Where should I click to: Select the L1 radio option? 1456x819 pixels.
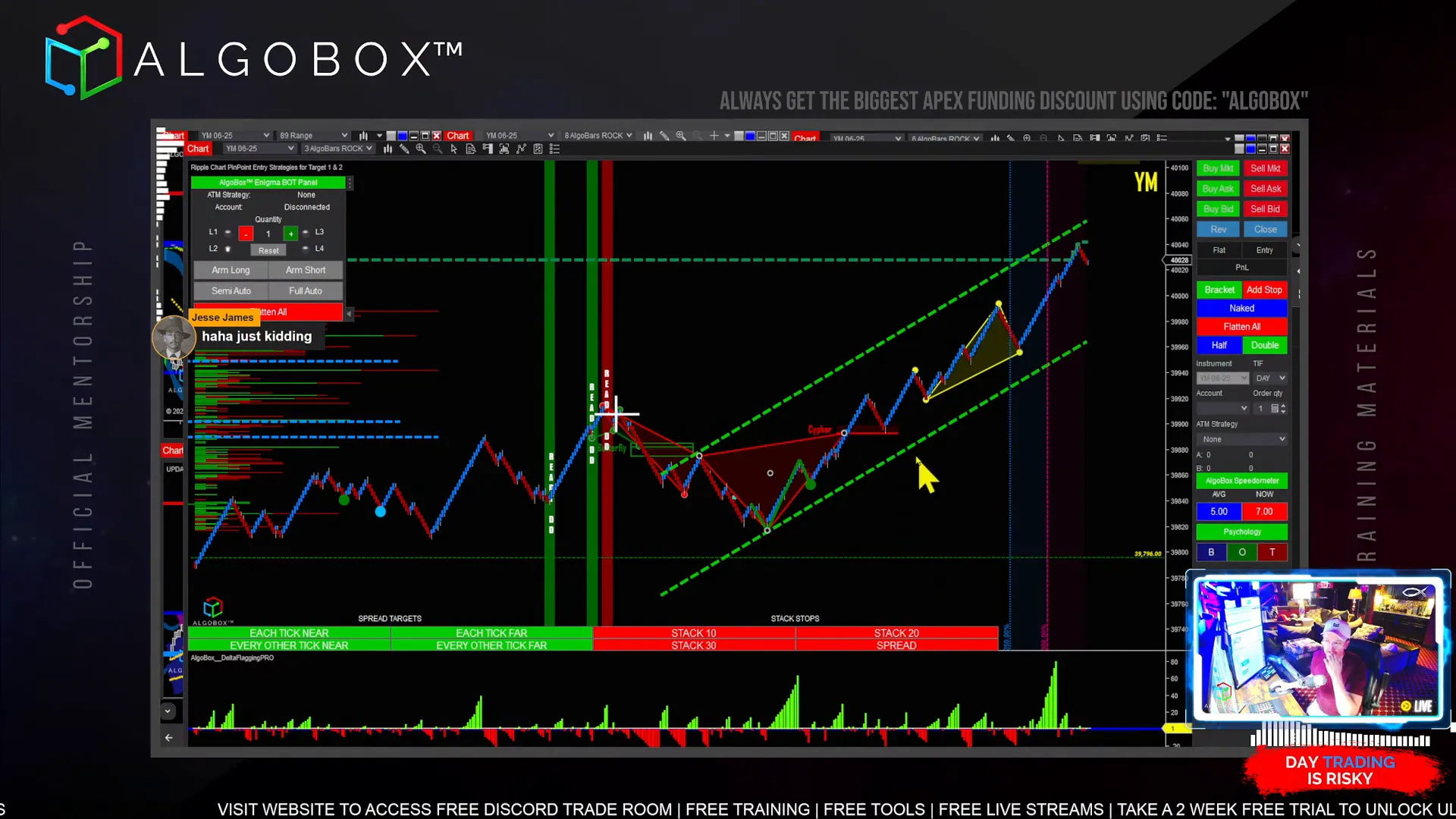click(x=227, y=232)
